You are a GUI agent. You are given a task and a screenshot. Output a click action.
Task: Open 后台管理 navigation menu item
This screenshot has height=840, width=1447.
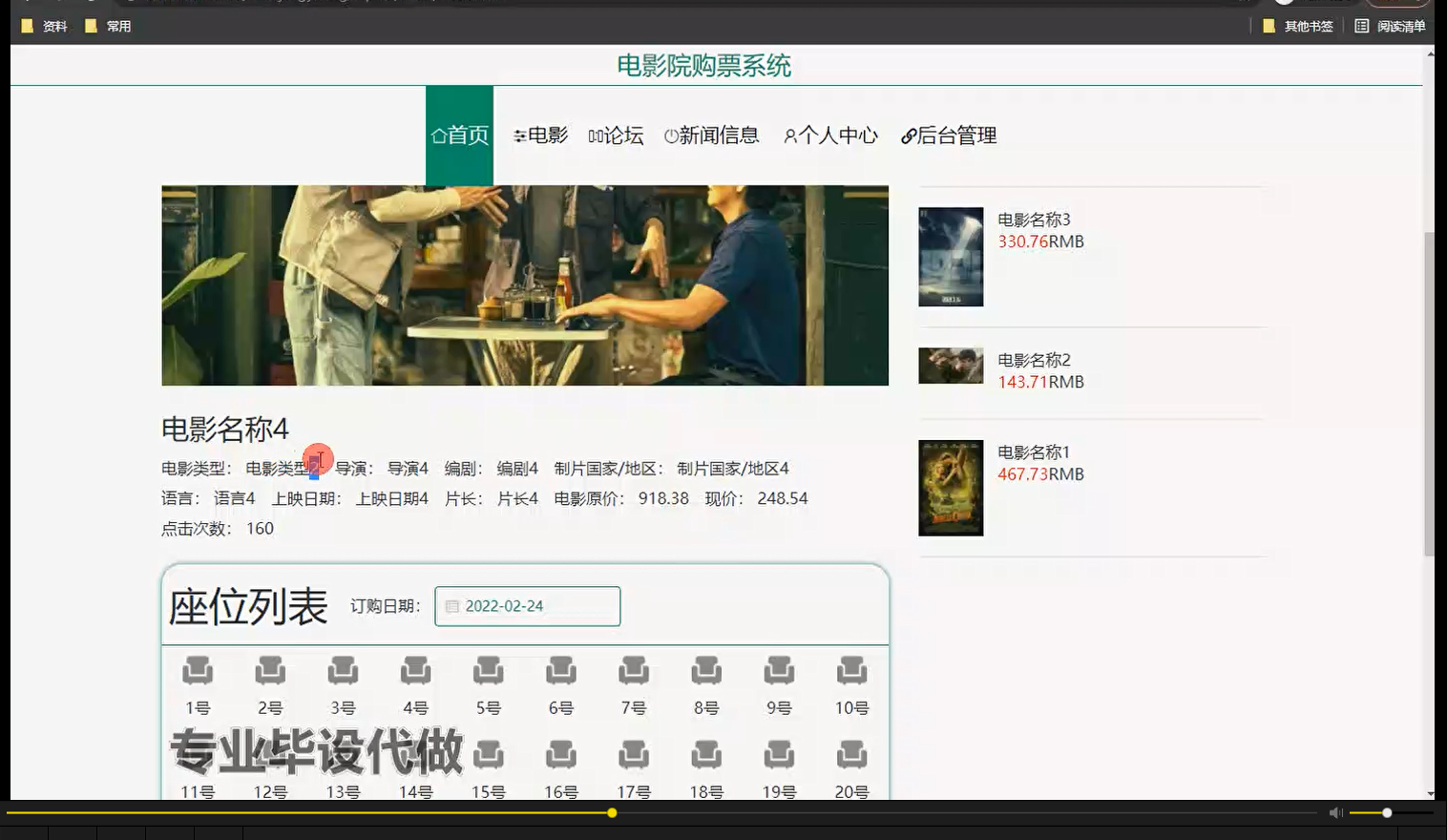949,136
